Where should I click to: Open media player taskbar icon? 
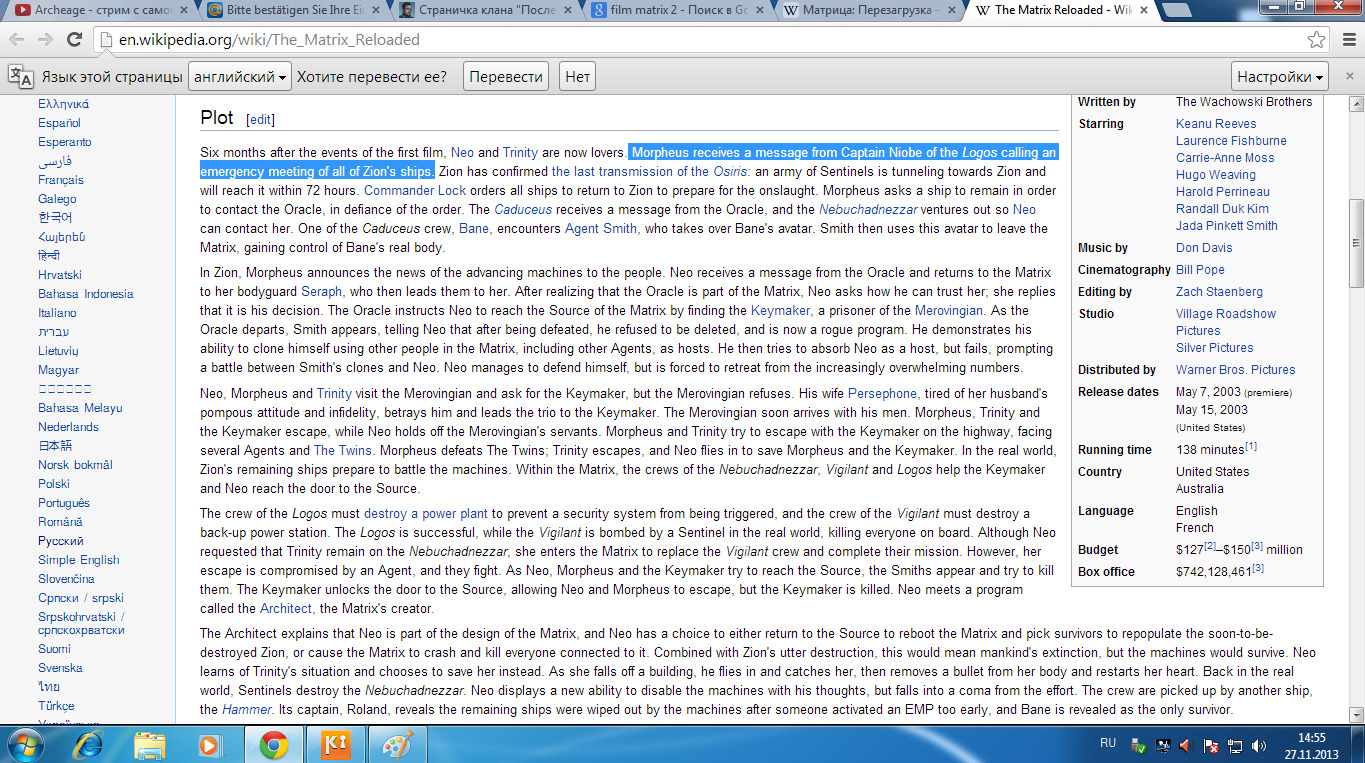[x=210, y=745]
